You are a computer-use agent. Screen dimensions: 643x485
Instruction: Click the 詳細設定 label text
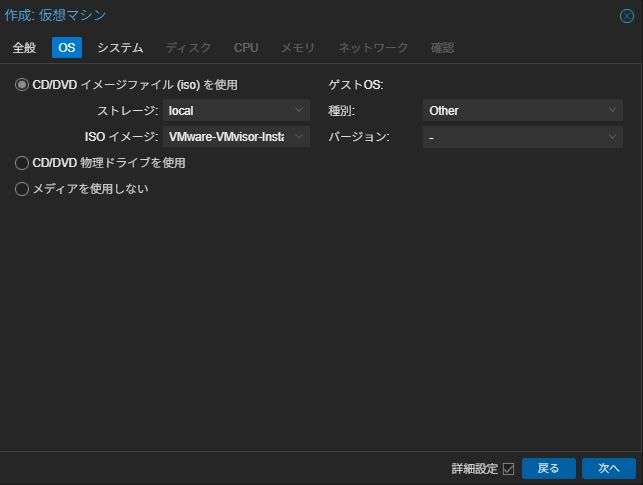(474, 469)
